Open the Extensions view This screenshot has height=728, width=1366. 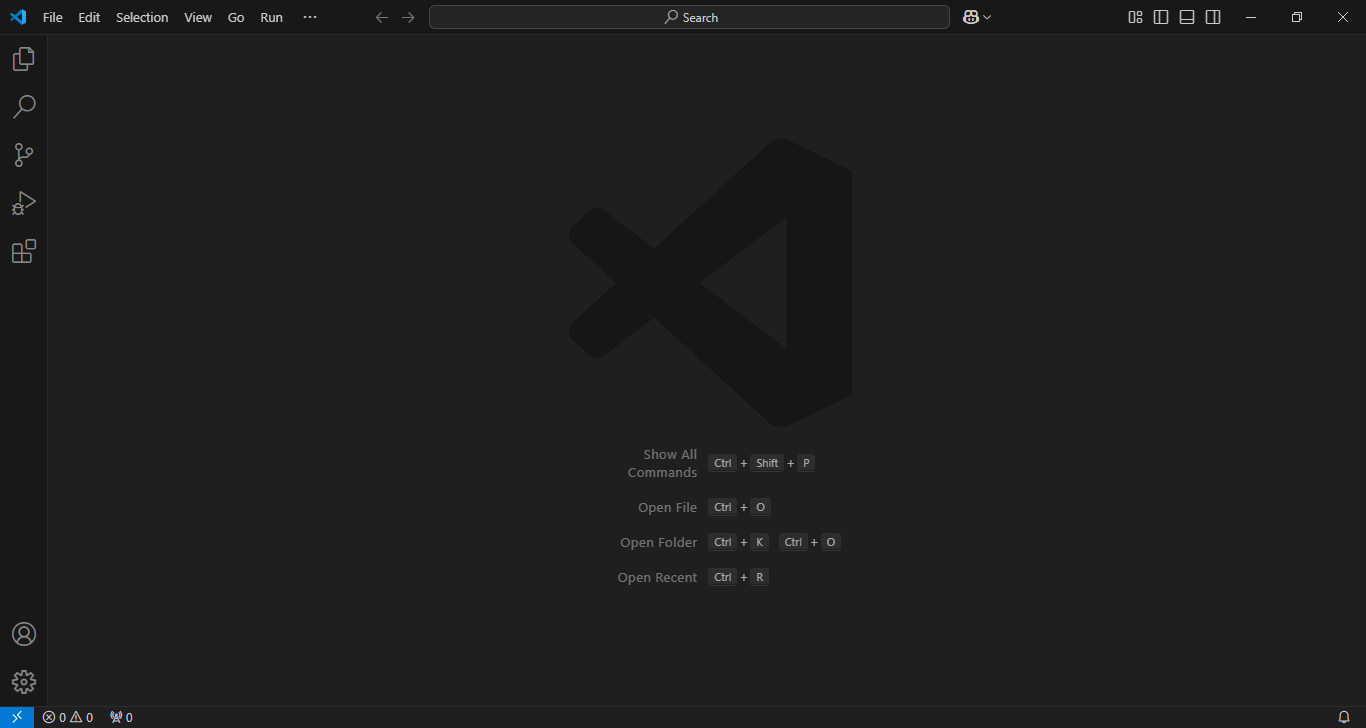(x=24, y=251)
